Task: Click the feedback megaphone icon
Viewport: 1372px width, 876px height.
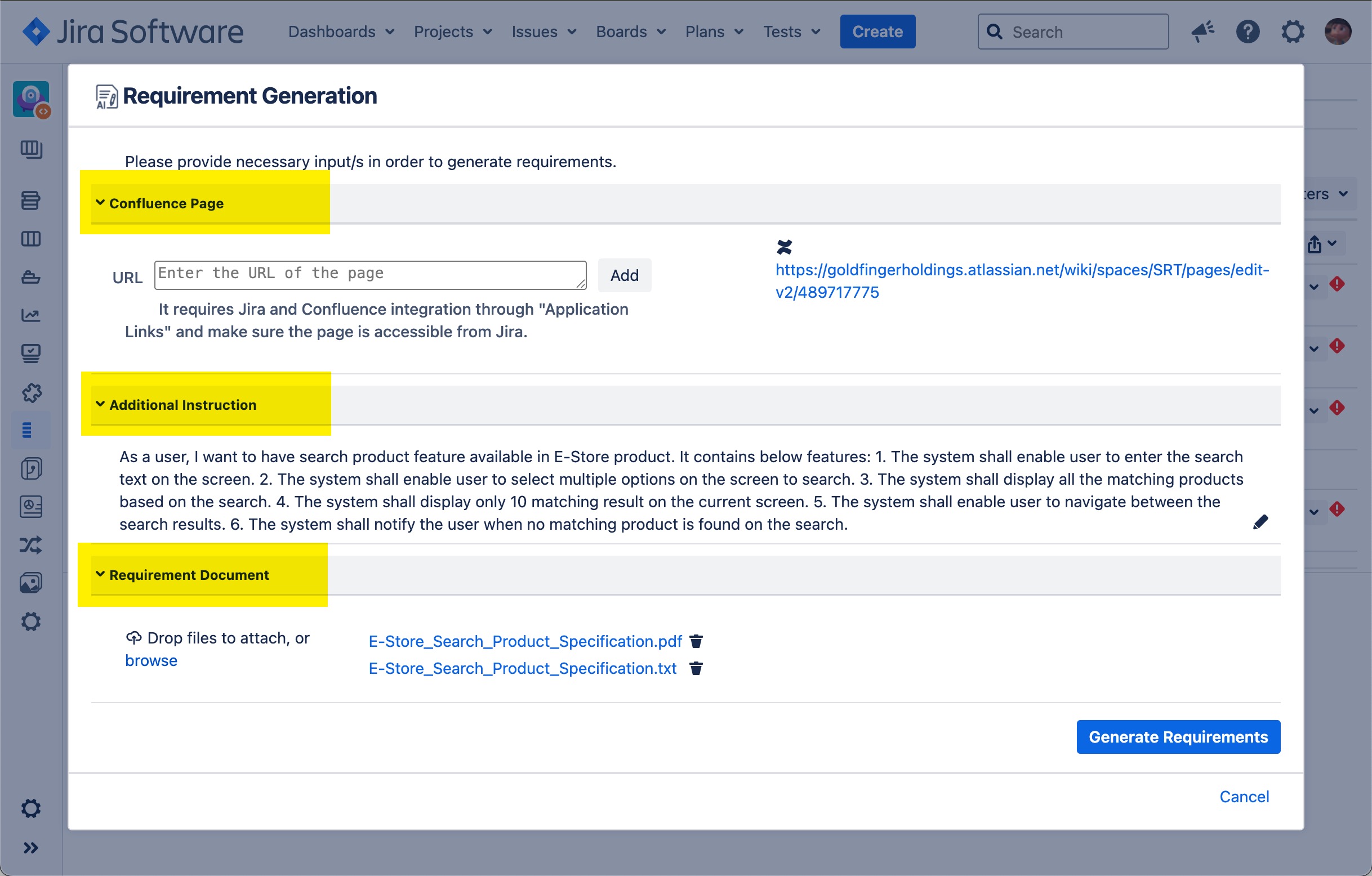Action: (x=1202, y=32)
